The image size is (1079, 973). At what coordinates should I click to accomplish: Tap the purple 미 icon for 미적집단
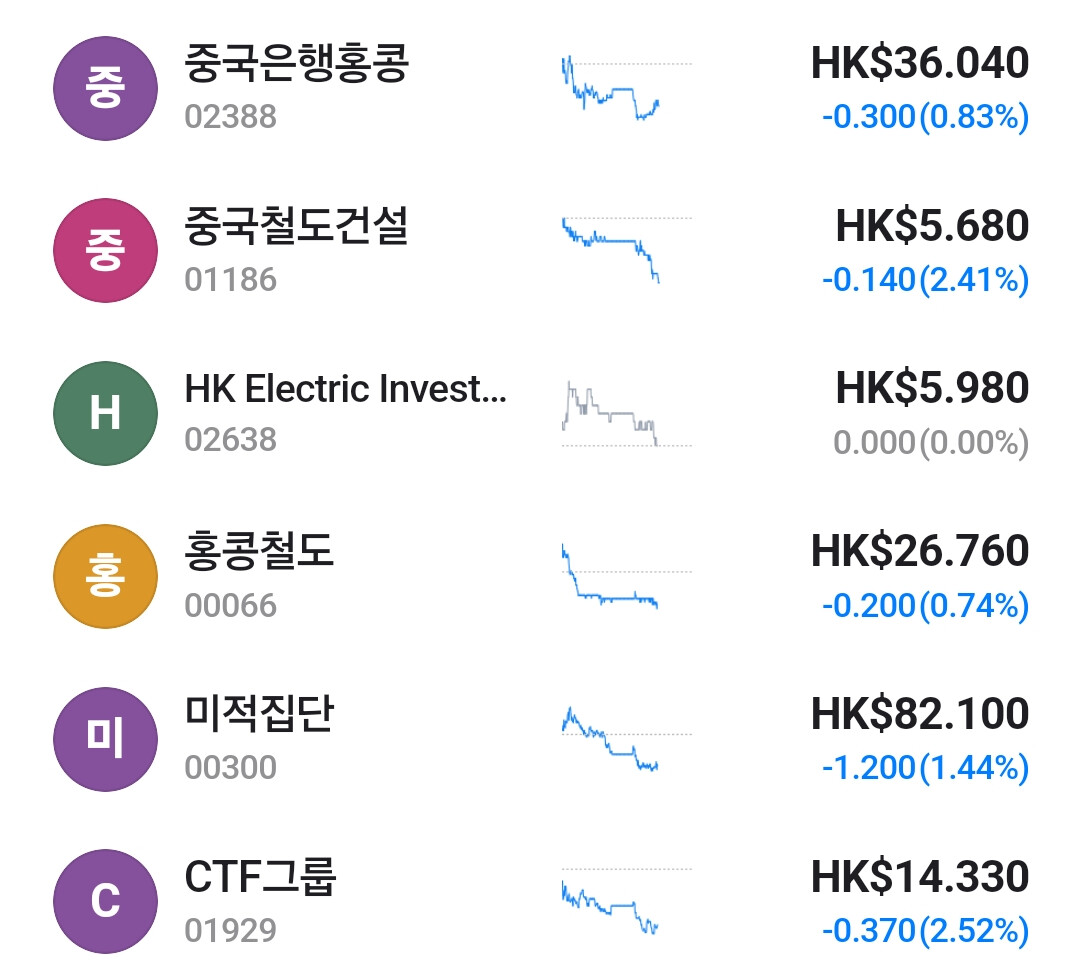[105, 738]
